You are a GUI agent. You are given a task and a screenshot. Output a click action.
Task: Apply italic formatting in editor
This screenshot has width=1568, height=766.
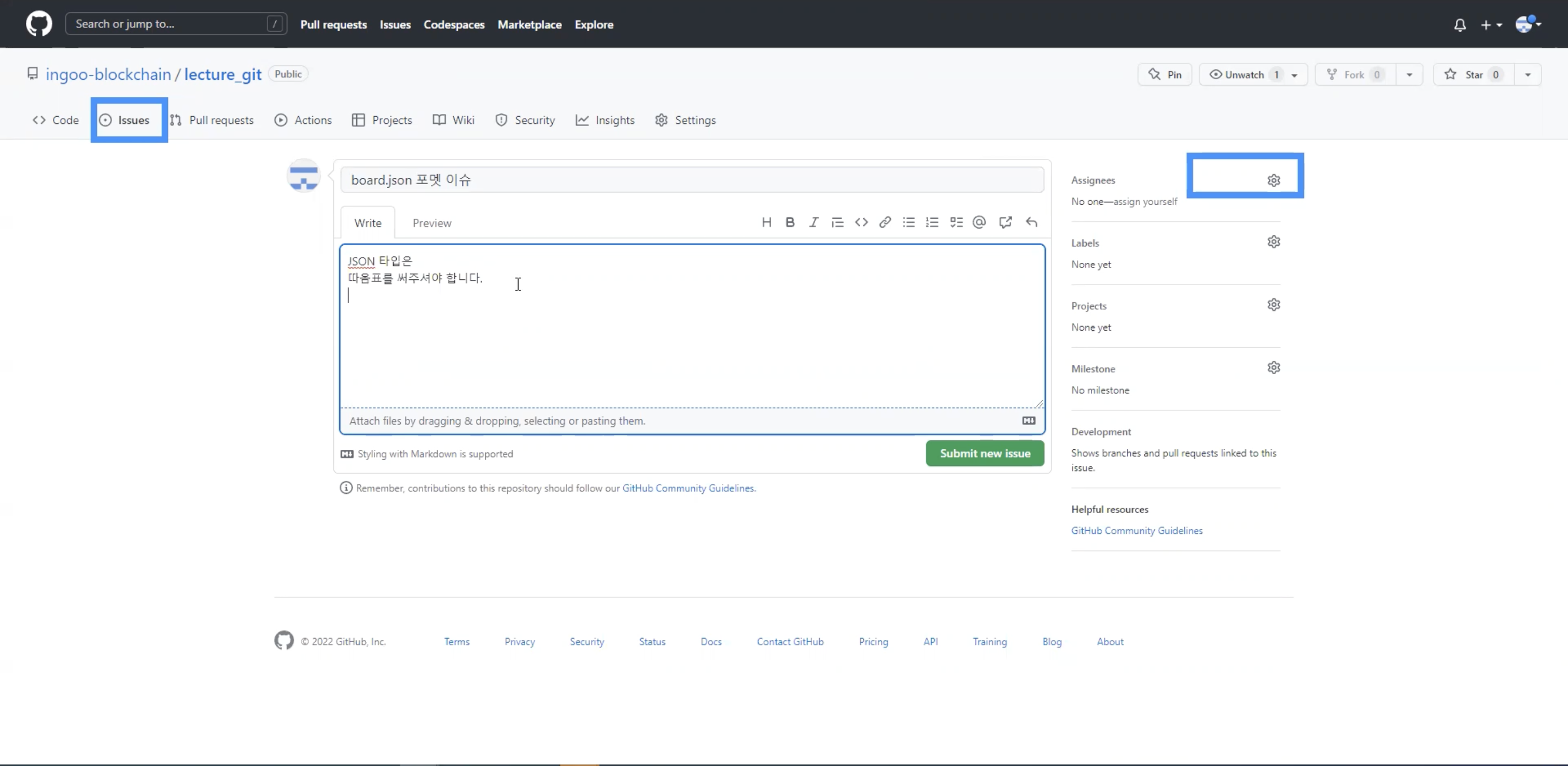point(814,222)
